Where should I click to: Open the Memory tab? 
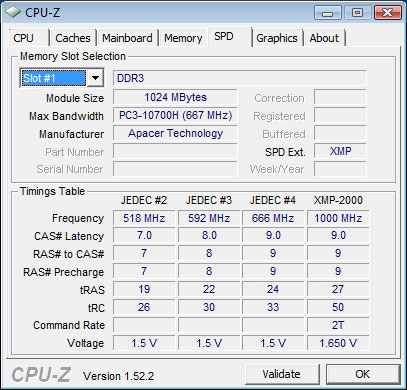click(x=183, y=38)
